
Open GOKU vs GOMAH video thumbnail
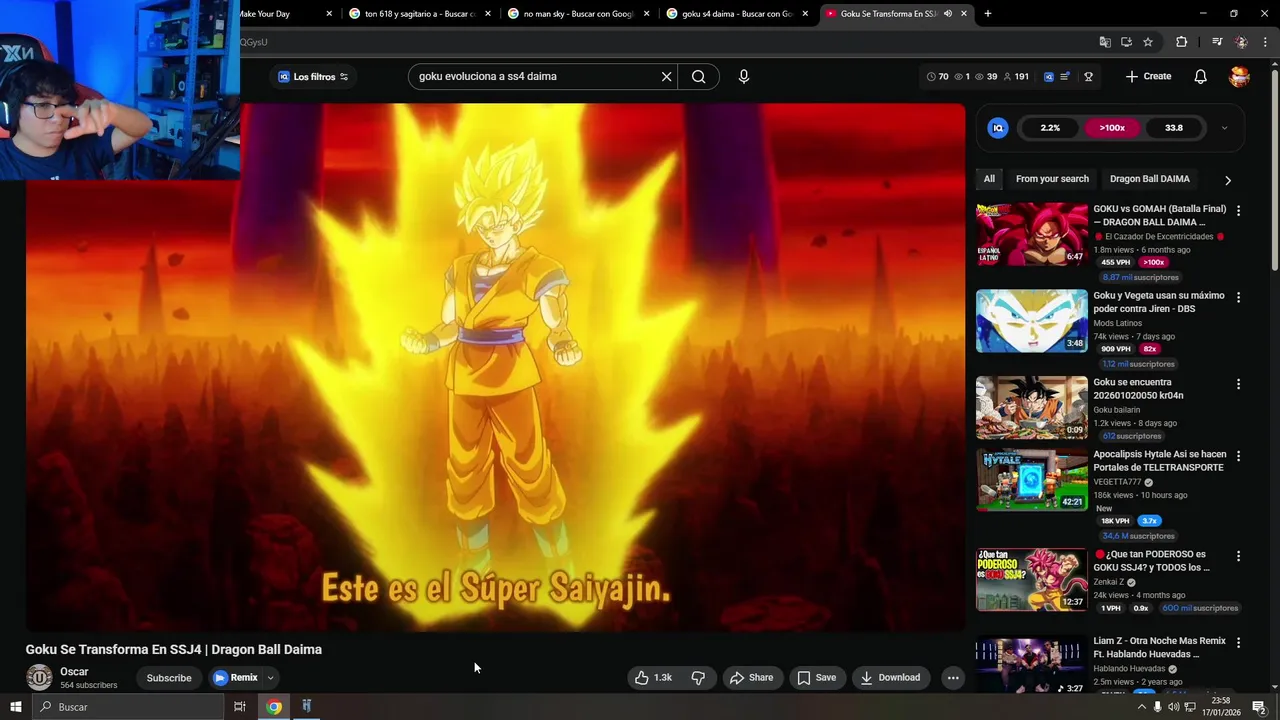pyautogui.click(x=1032, y=234)
